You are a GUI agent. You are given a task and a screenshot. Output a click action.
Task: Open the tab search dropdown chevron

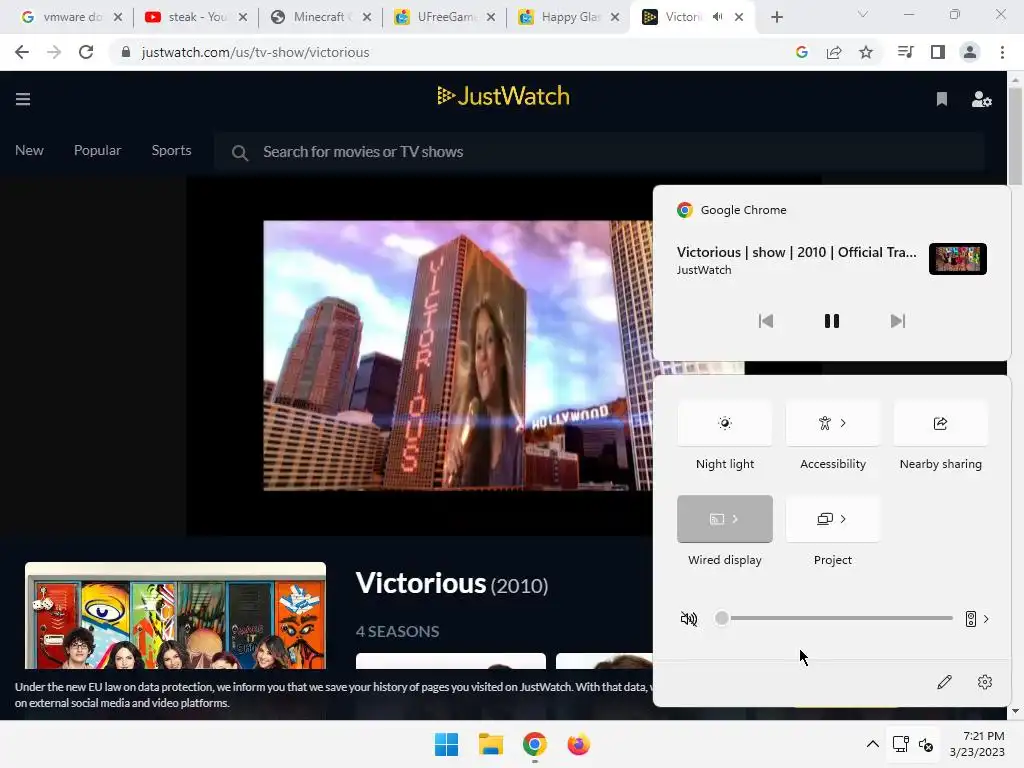tap(863, 14)
